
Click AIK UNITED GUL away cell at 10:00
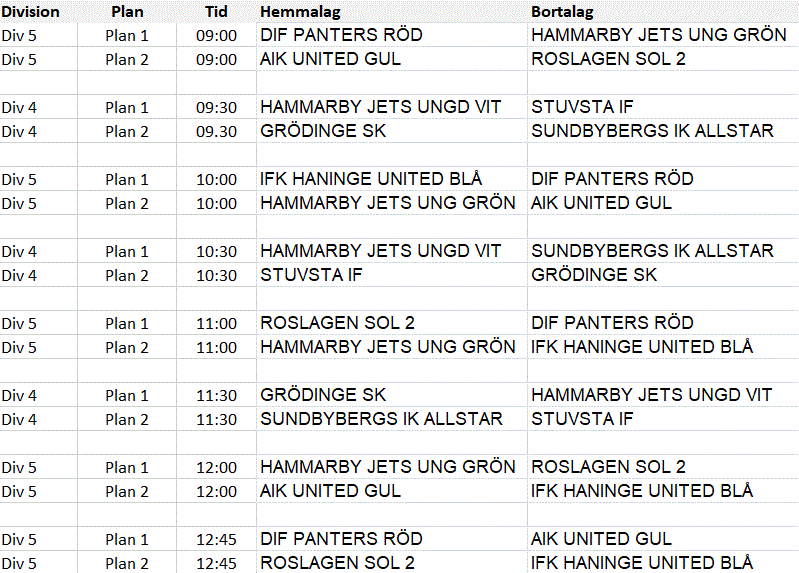663,203
